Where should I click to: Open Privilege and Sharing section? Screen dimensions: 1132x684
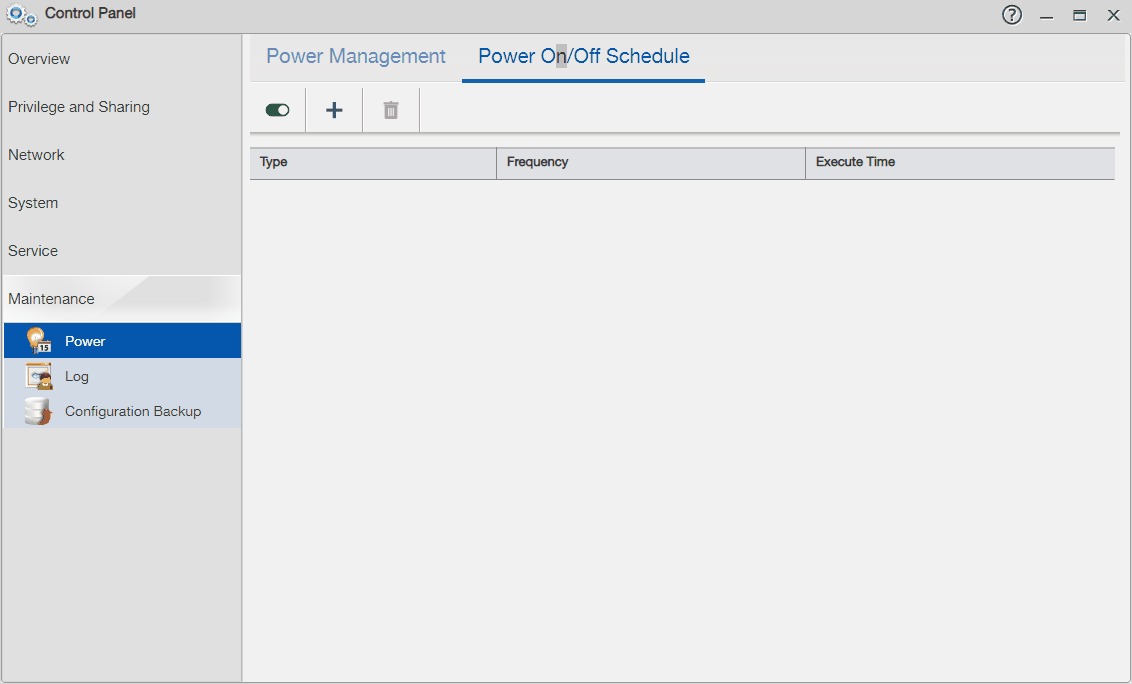pyautogui.click(x=122, y=107)
